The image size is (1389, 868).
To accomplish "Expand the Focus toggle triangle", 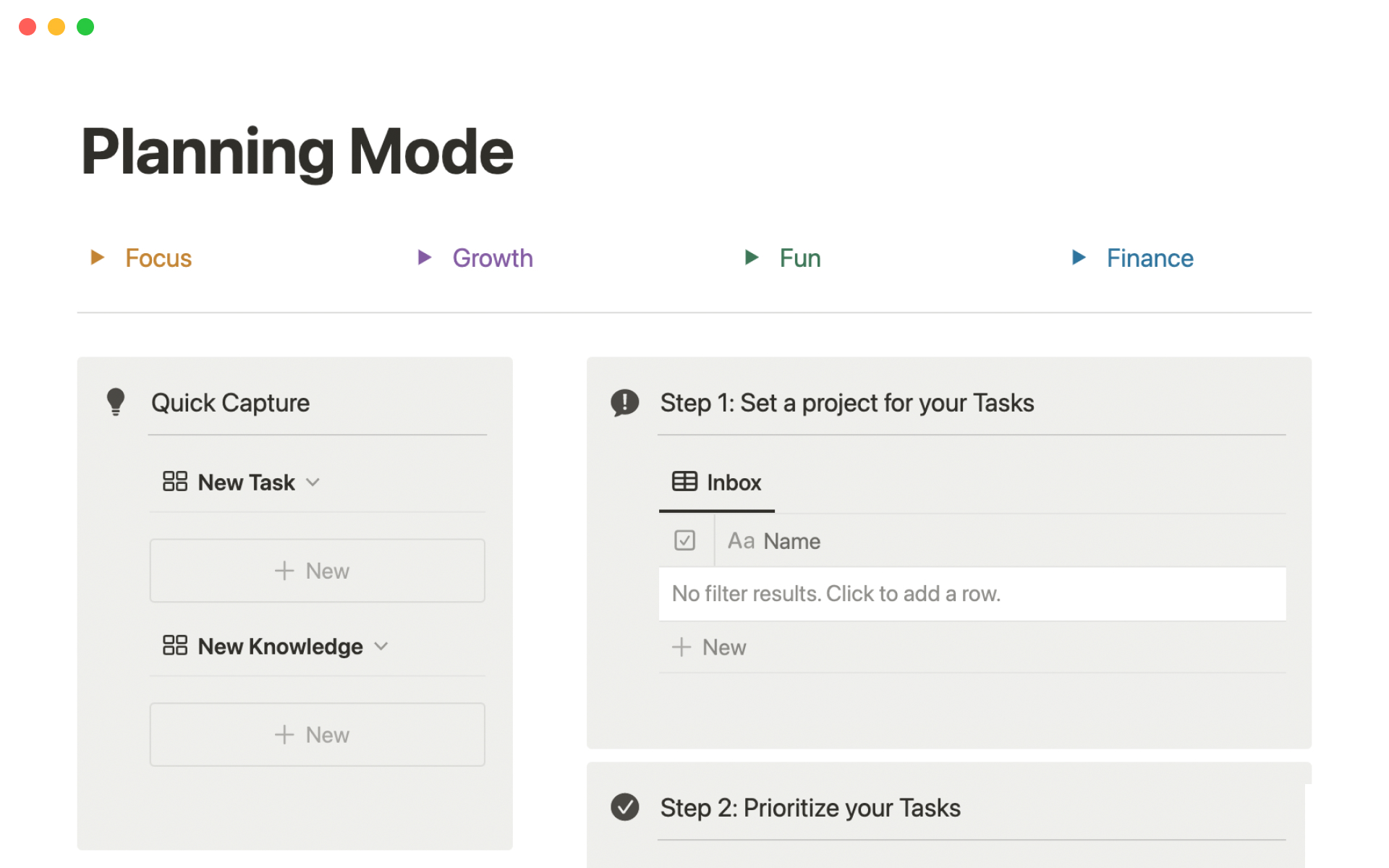I will [x=98, y=258].
